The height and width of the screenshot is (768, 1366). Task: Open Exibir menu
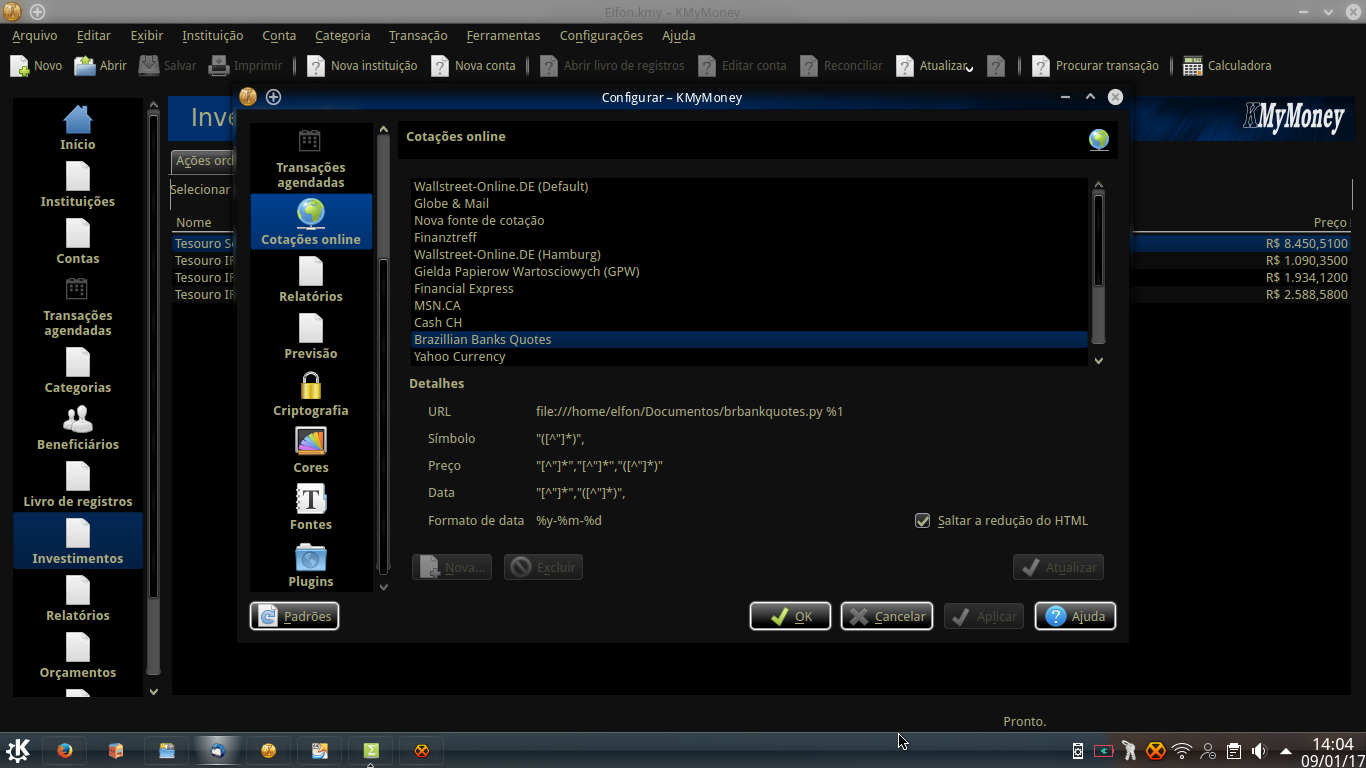click(147, 36)
